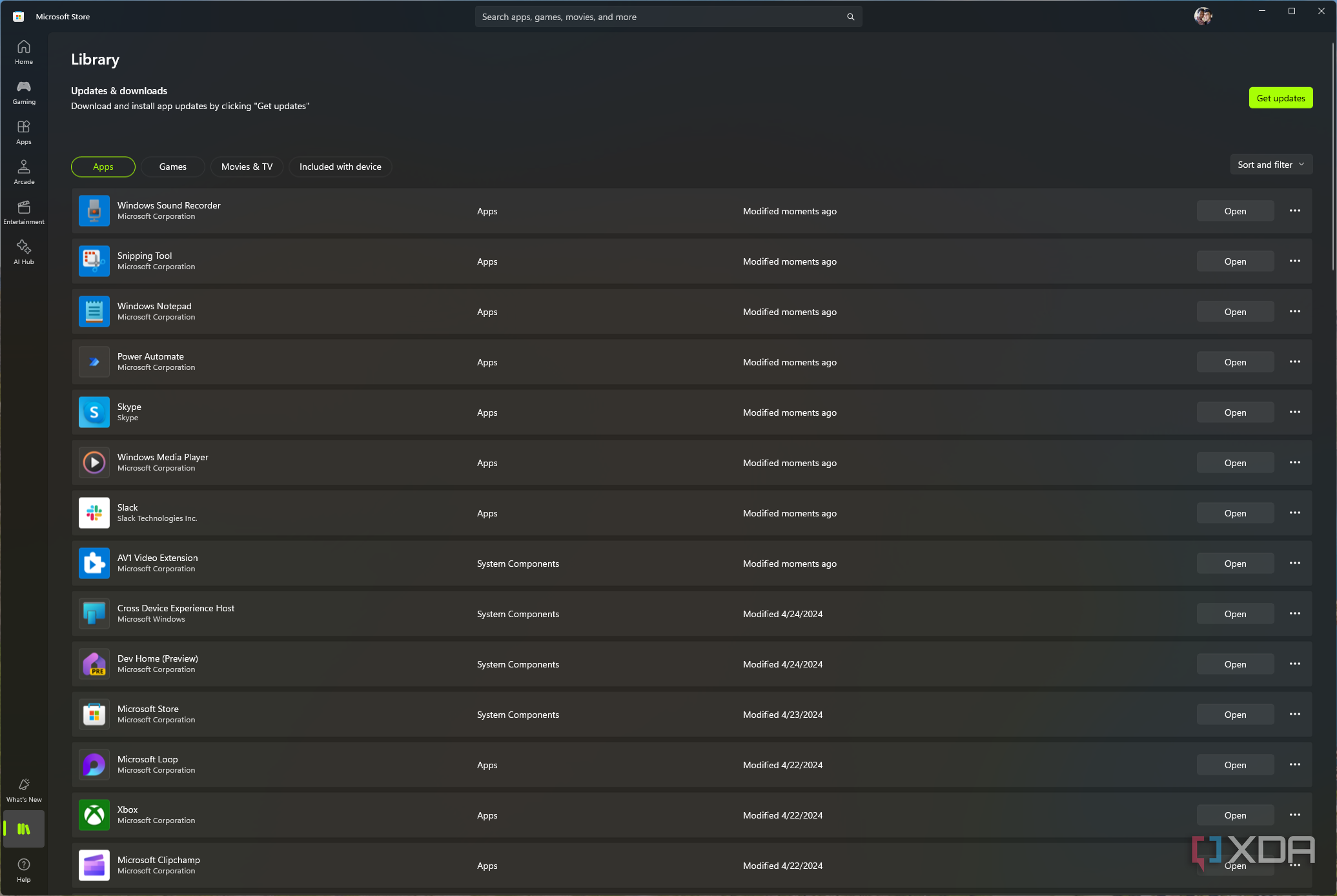This screenshot has width=1337, height=896.
Task: Open Cross Device Experience Host via Open button
Action: [x=1235, y=614]
